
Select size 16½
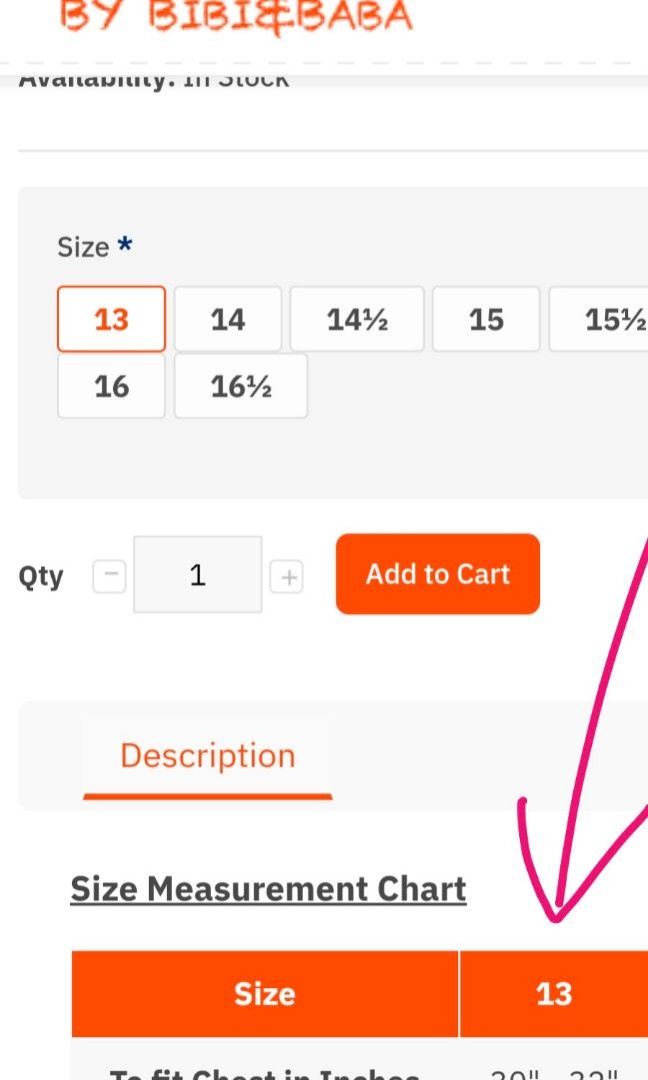tap(240, 386)
